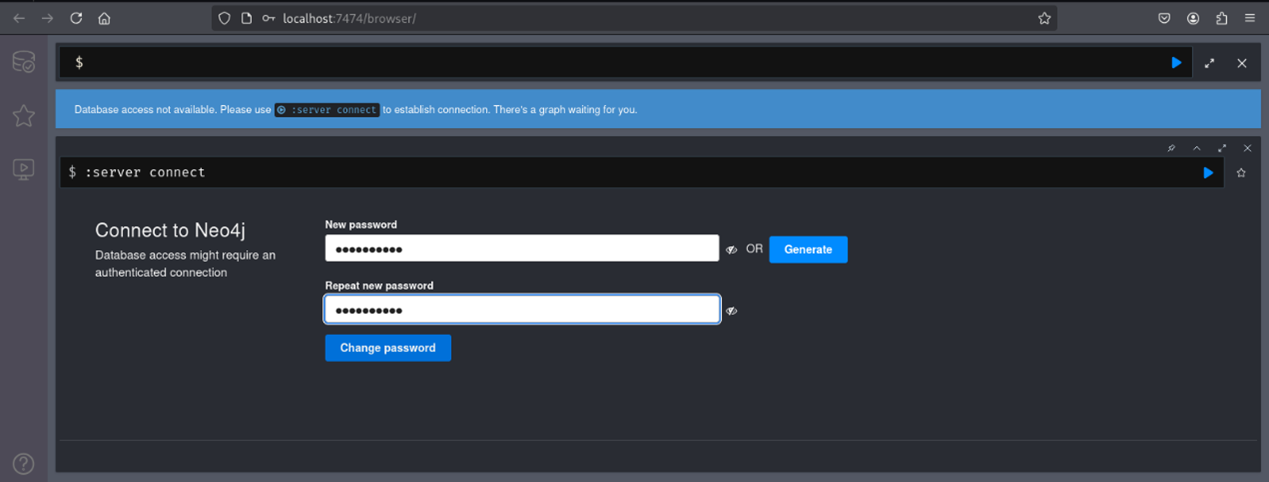The width and height of the screenshot is (1269, 482).
Task: Open the browser extensions menu
Action: point(1221,18)
